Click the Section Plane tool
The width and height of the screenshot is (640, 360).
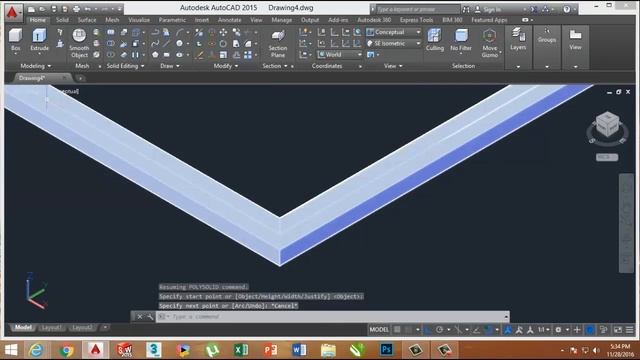pyautogui.click(x=278, y=44)
